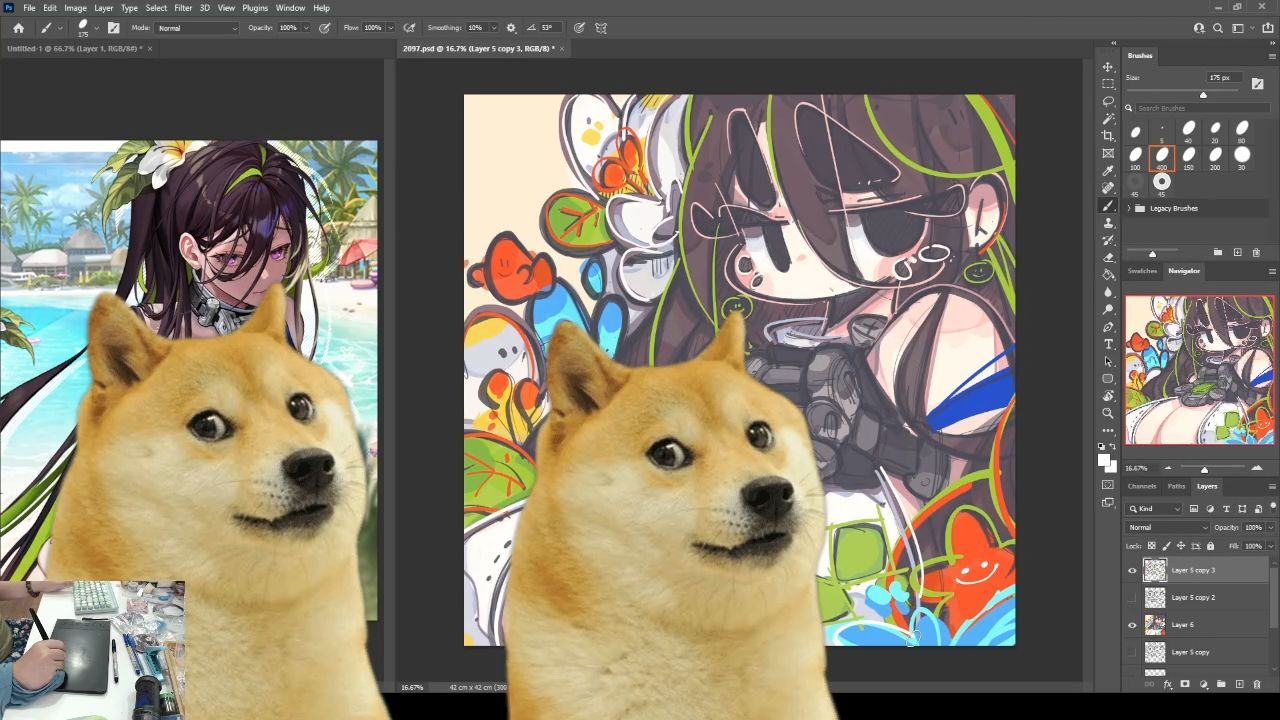Show Layer 5 copy visibility box
Viewport: 1280px width, 720px height.
coord(1132,652)
